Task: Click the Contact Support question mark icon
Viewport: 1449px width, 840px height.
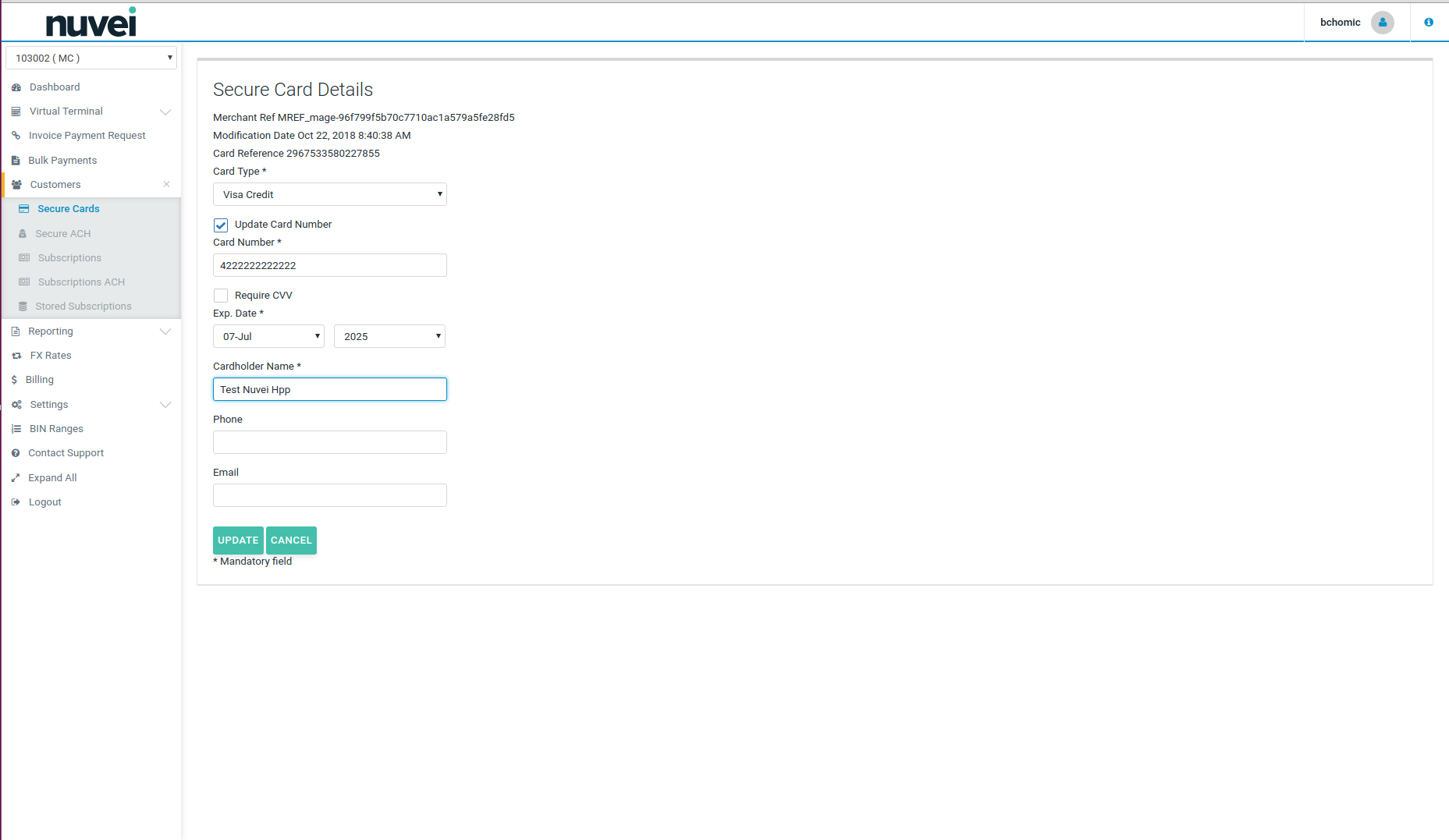Action: [x=16, y=453]
